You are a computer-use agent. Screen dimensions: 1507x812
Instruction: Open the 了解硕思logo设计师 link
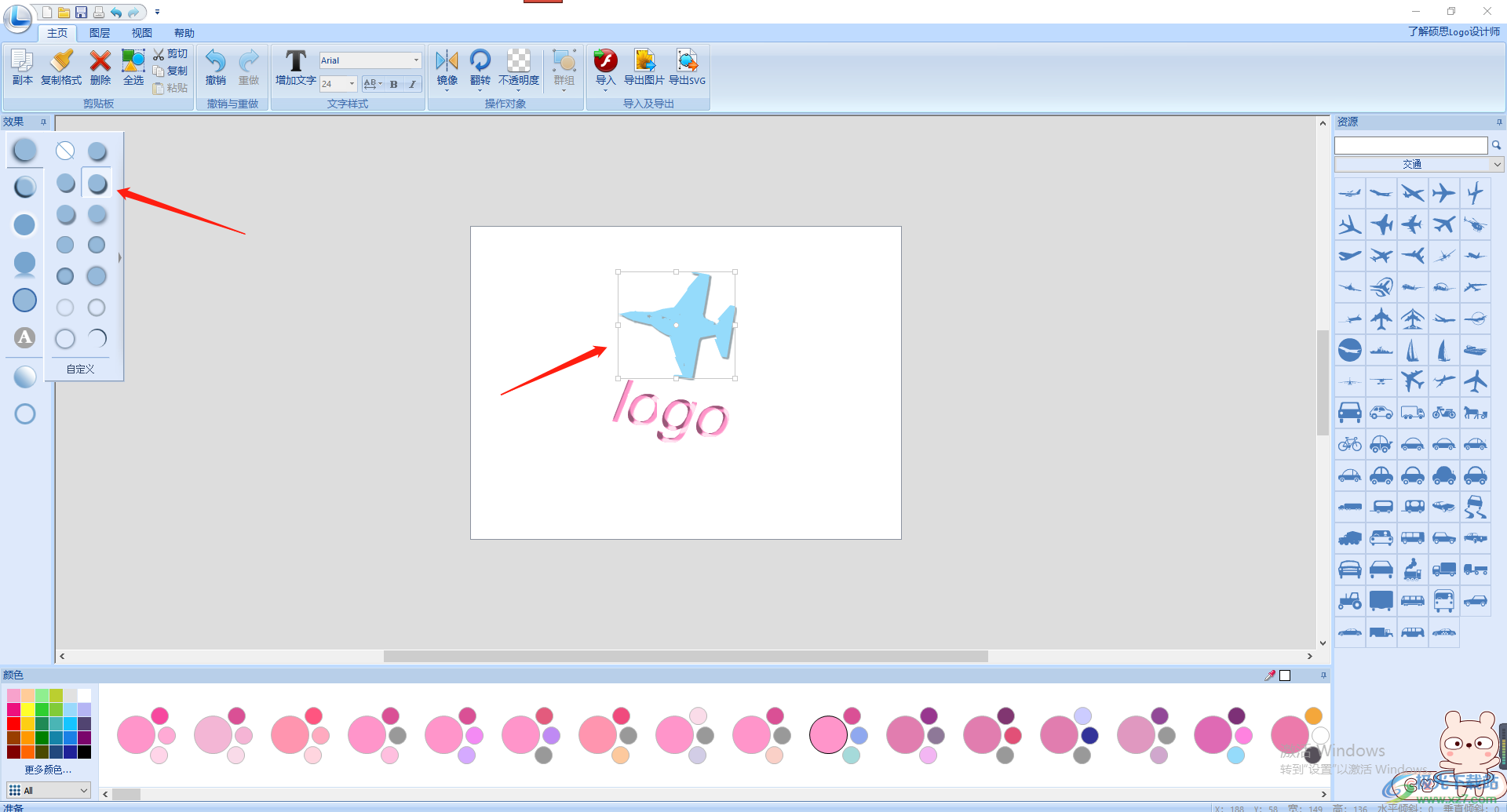[1454, 31]
